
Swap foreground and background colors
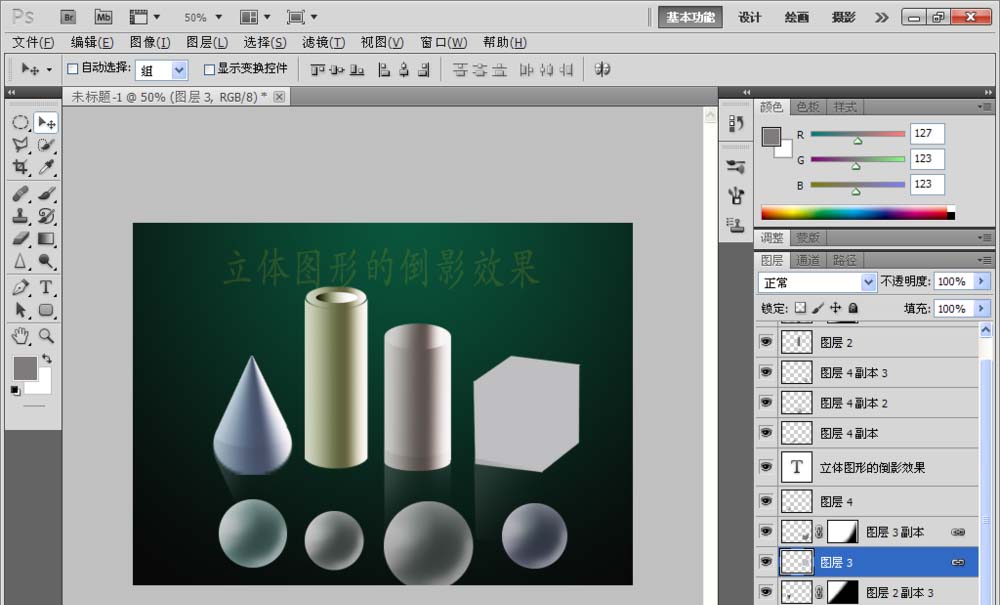[47, 358]
